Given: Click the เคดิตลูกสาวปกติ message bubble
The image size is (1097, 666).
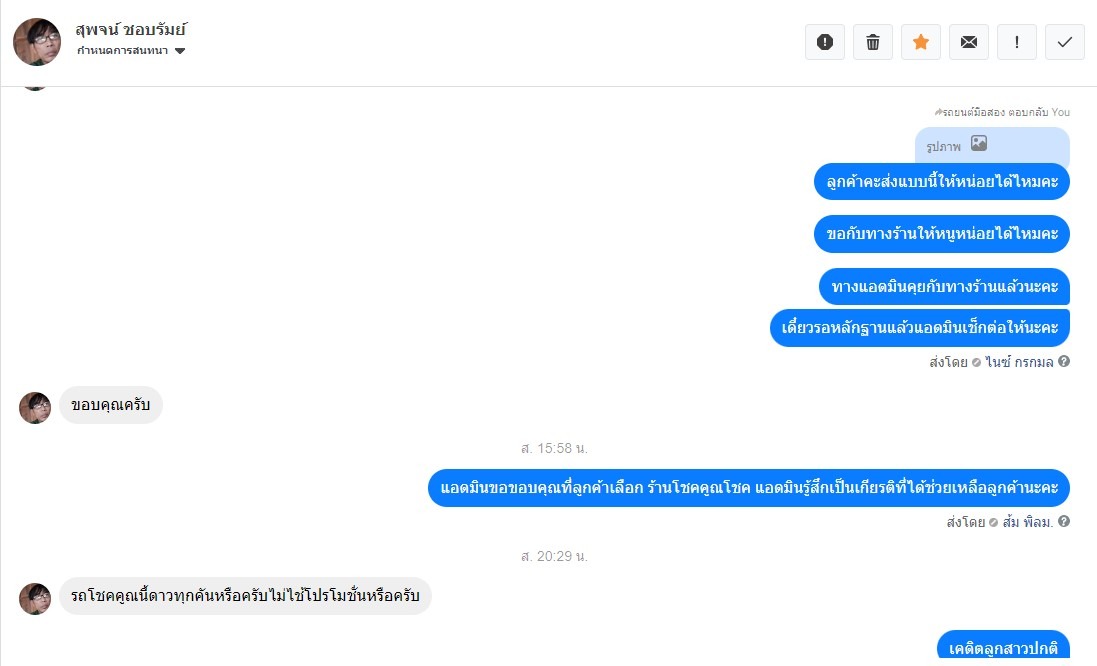Looking at the screenshot, I should tap(1003, 648).
